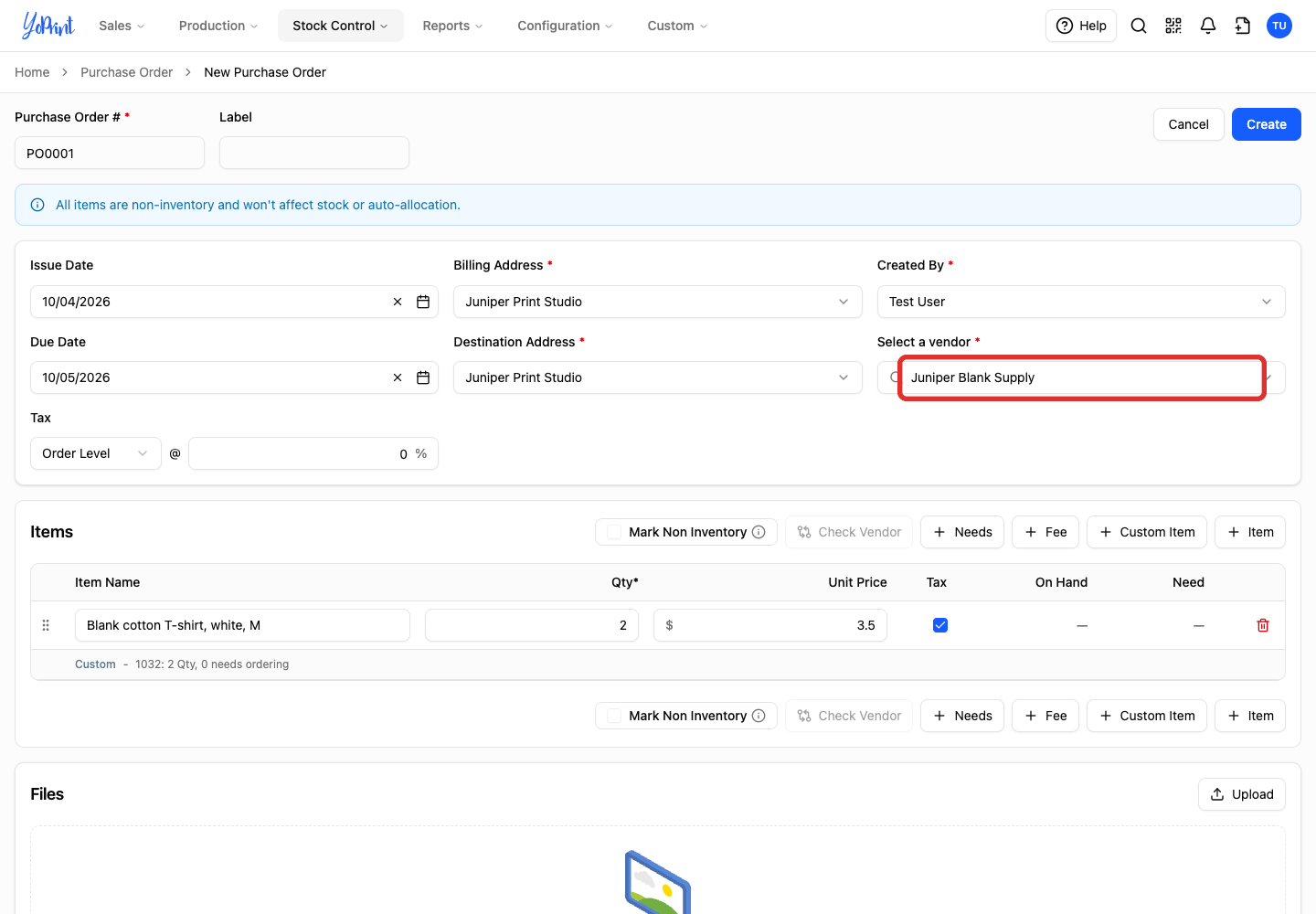This screenshot has height=914, width=1316.
Task: Click the info icon beside top Mark Non Inventory
Action: click(759, 532)
